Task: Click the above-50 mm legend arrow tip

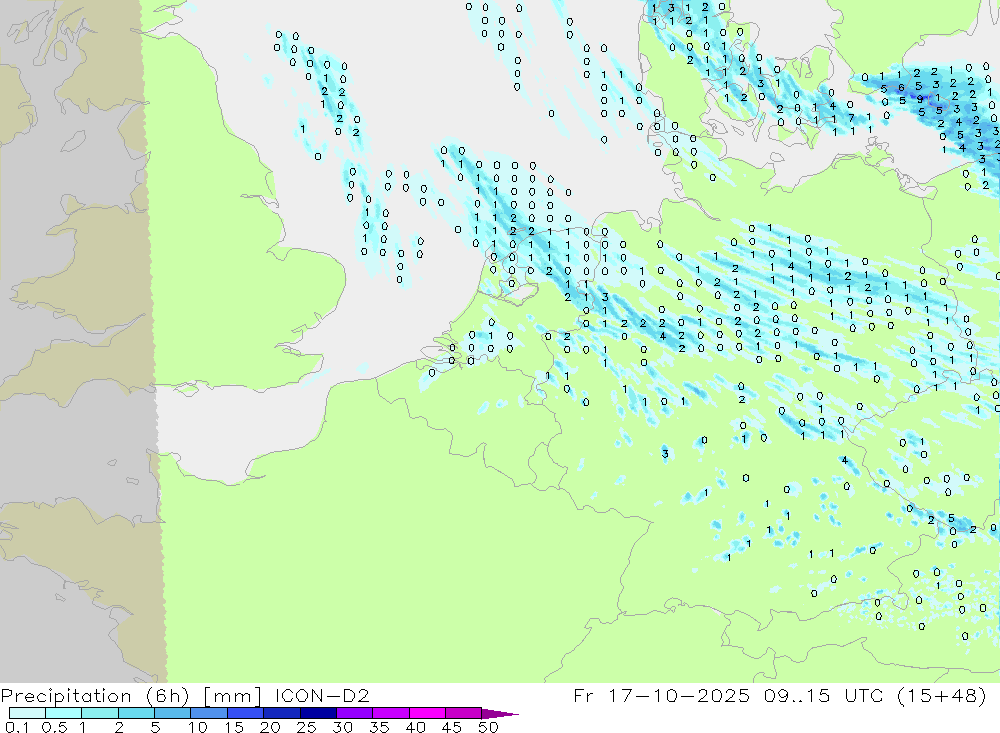Action: coord(501,713)
